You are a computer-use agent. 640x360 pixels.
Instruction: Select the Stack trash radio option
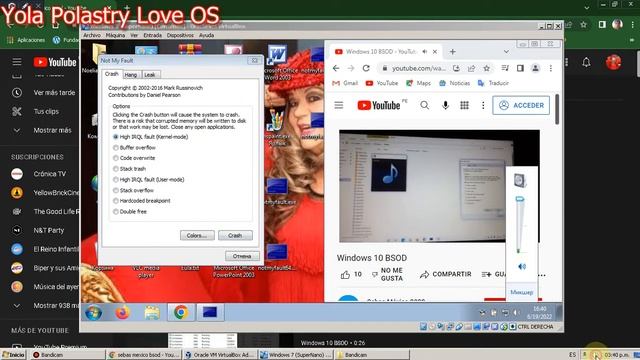tap(129, 169)
